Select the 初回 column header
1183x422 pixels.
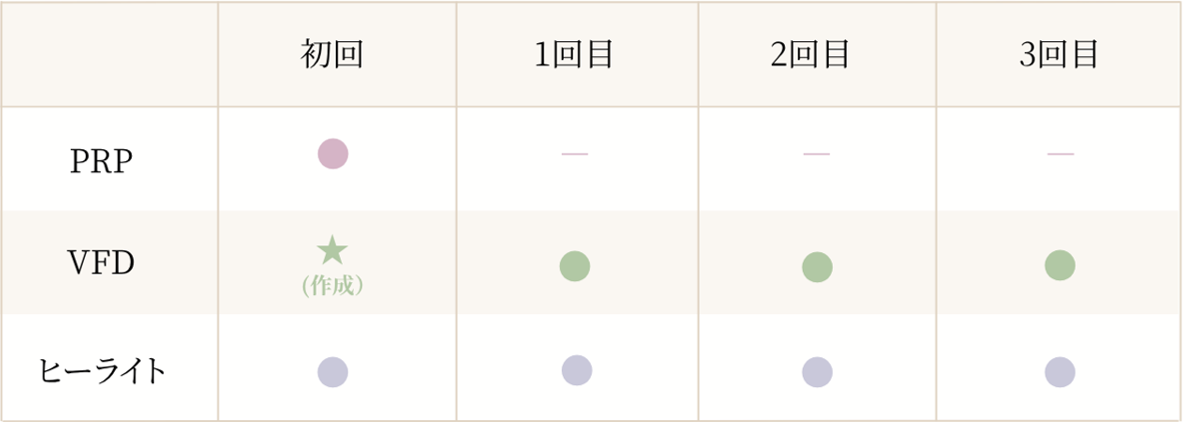333,55
